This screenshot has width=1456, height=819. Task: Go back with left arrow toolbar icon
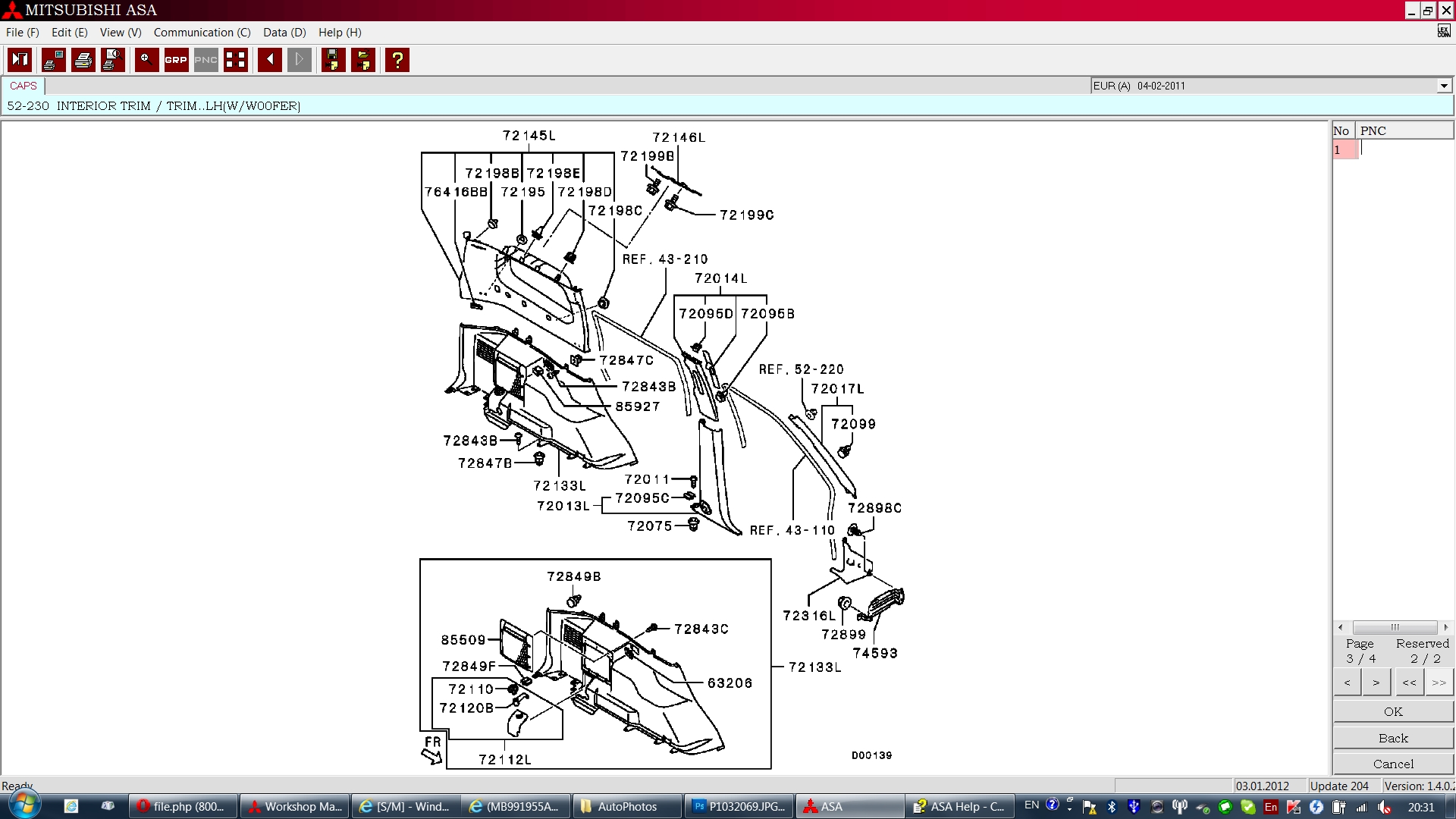[269, 60]
